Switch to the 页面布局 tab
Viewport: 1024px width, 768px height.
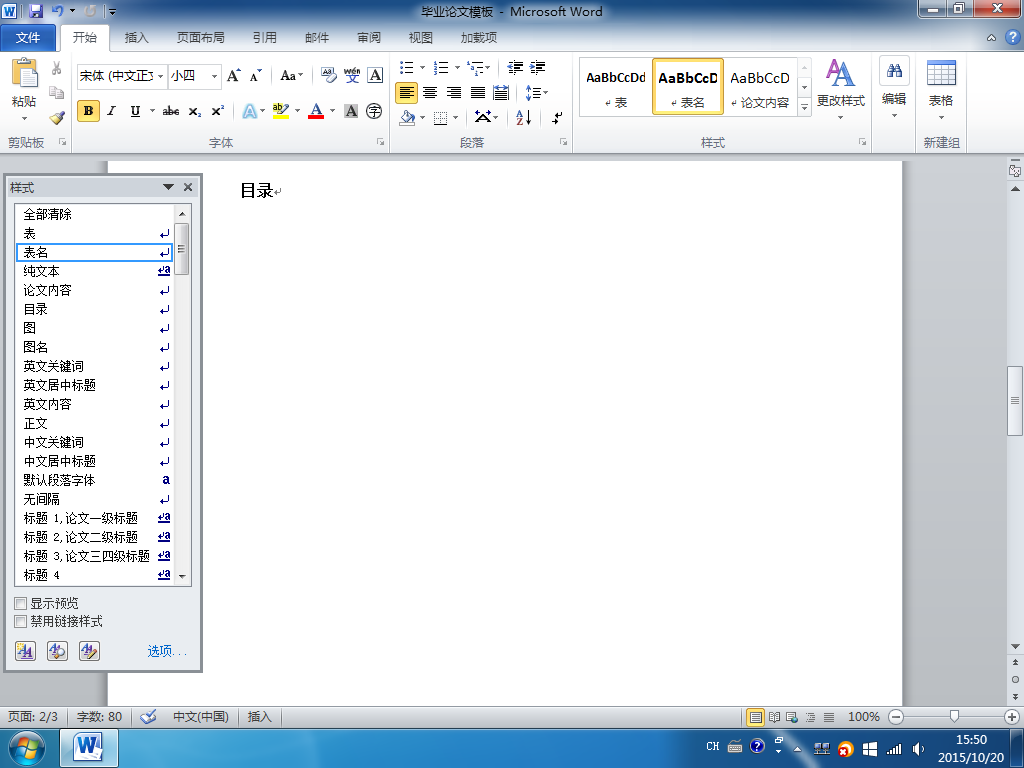coord(200,37)
